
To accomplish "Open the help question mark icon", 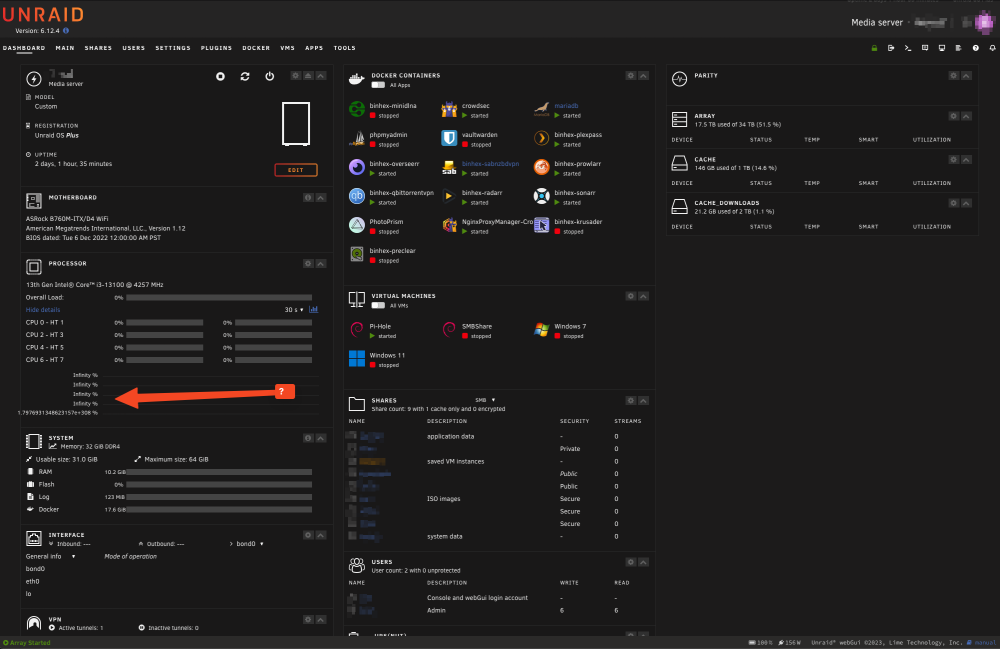I will pyautogui.click(x=976, y=48).
